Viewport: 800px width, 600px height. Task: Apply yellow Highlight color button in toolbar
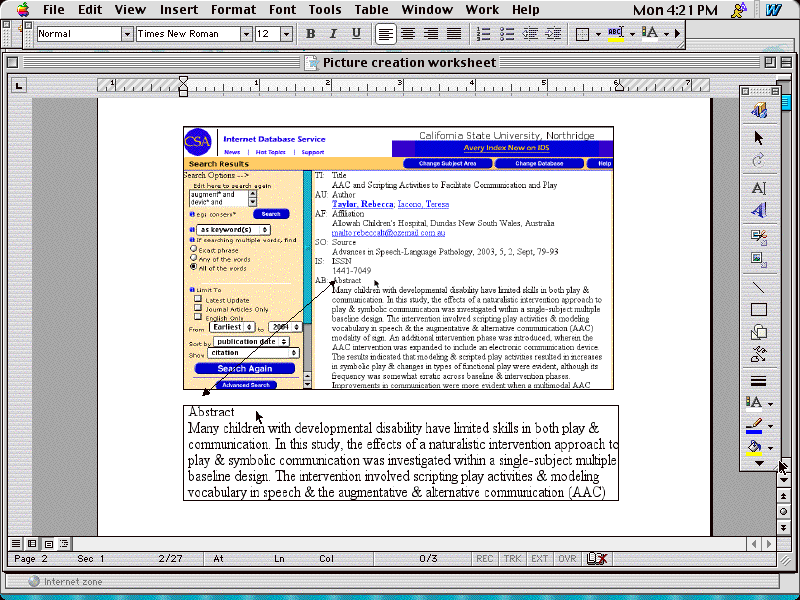tap(616, 34)
